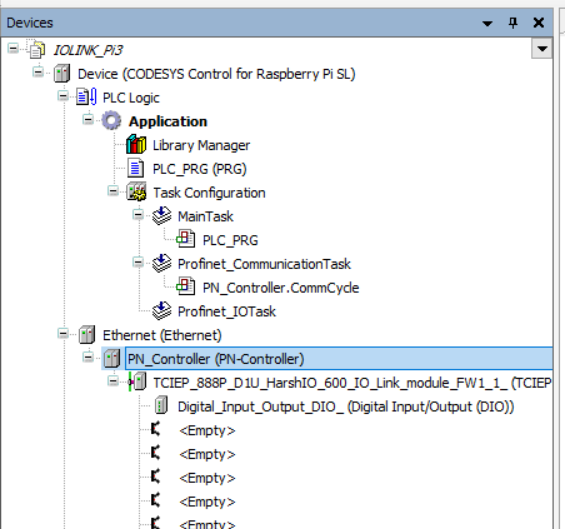565x529 pixels.
Task: Click the PN_Controller.CommCycle call icon
Action: 186,287
